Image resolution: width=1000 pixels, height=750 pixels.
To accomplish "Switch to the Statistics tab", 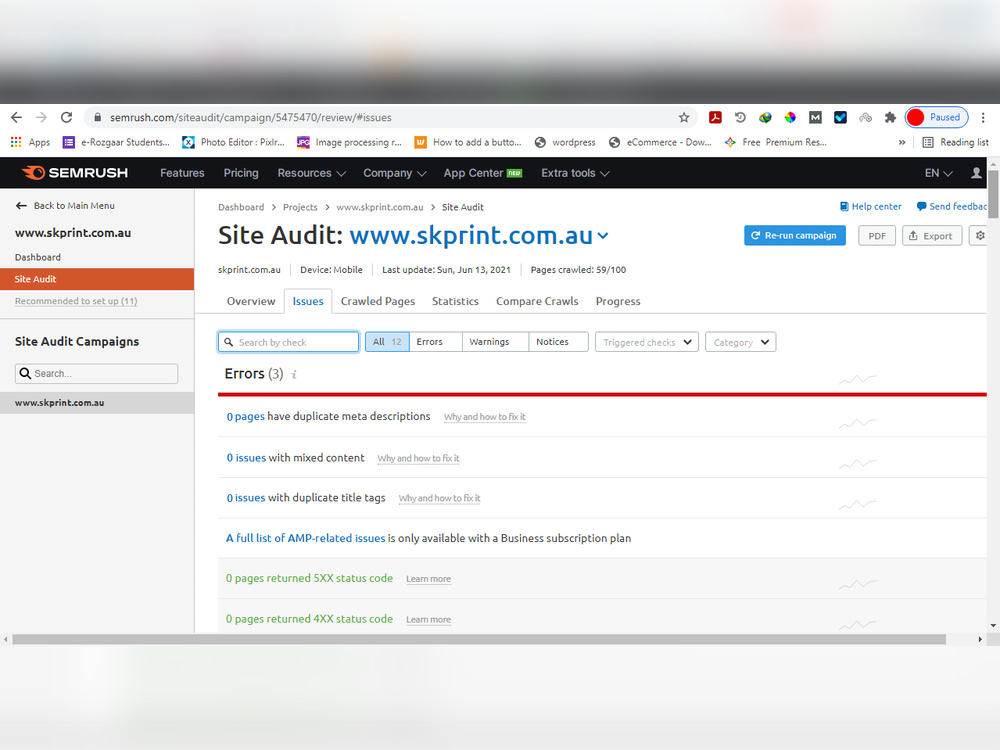I will (455, 301).
